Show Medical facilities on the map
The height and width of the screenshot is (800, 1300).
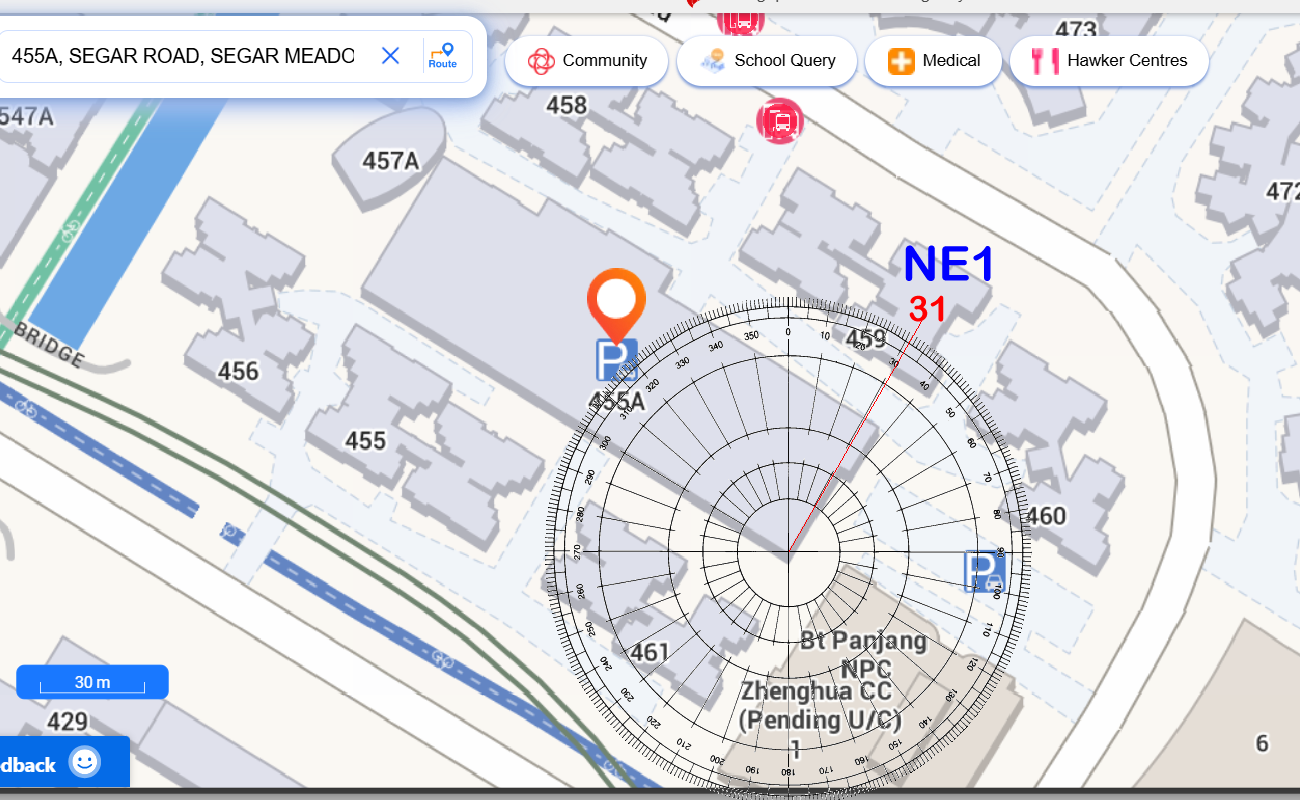coord(933,61)
